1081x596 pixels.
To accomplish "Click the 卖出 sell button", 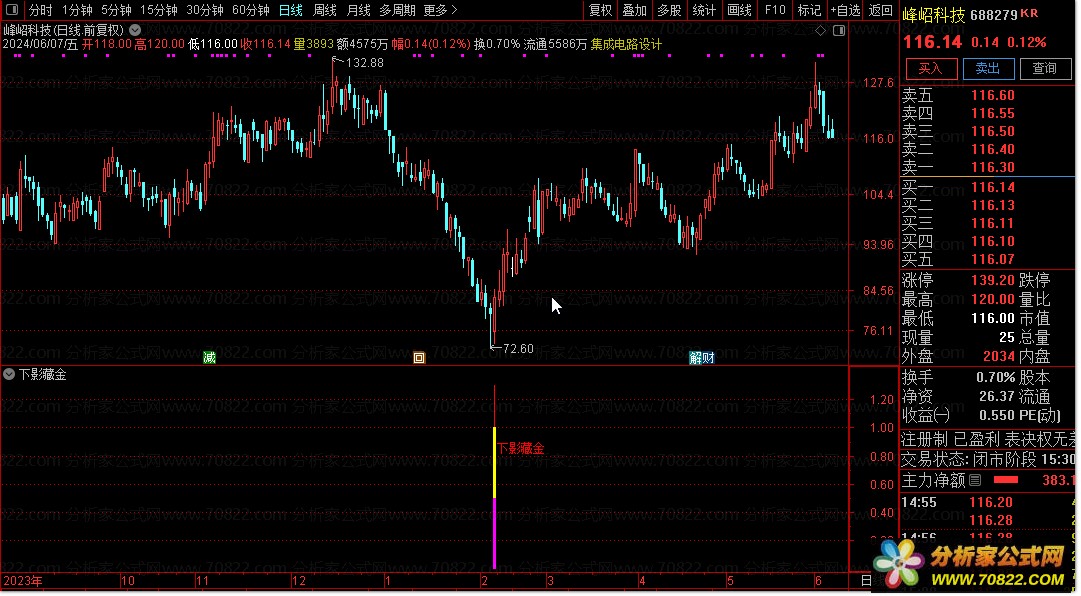I will pos(987,68).
